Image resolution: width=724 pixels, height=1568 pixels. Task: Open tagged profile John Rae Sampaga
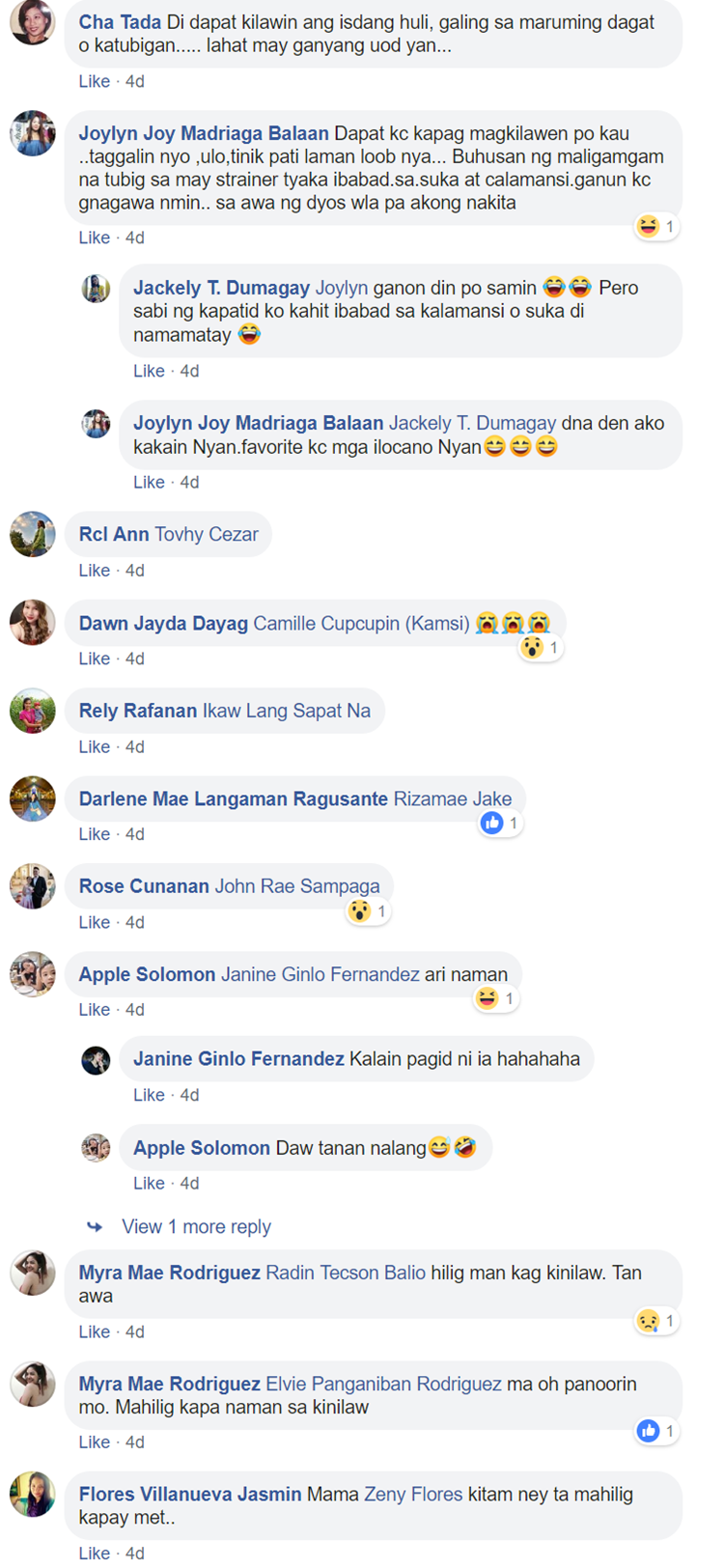pos(297,886)
